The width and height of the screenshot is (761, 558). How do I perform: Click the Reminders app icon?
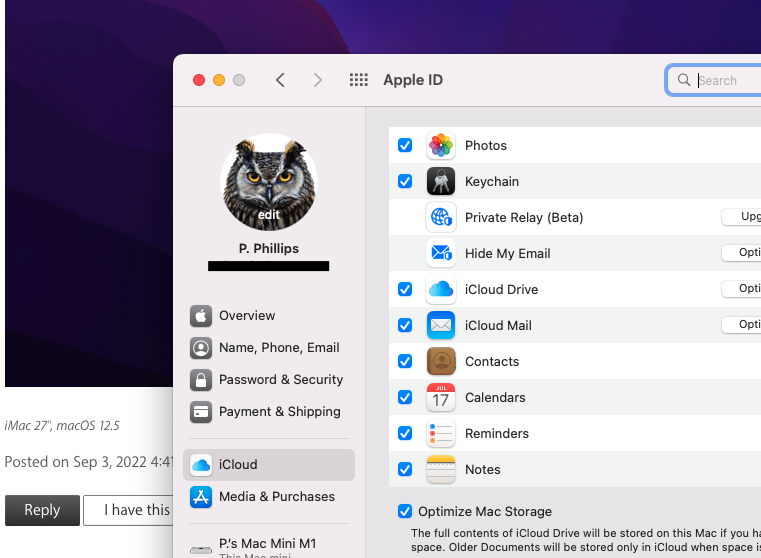click(x=441, y=433)
